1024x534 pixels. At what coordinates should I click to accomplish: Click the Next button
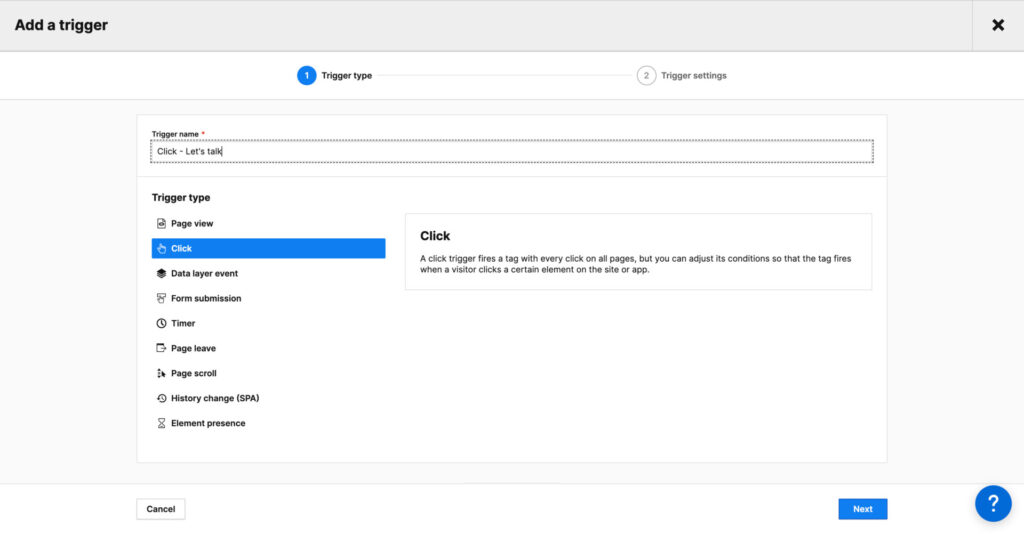click(x=863, y=509)
